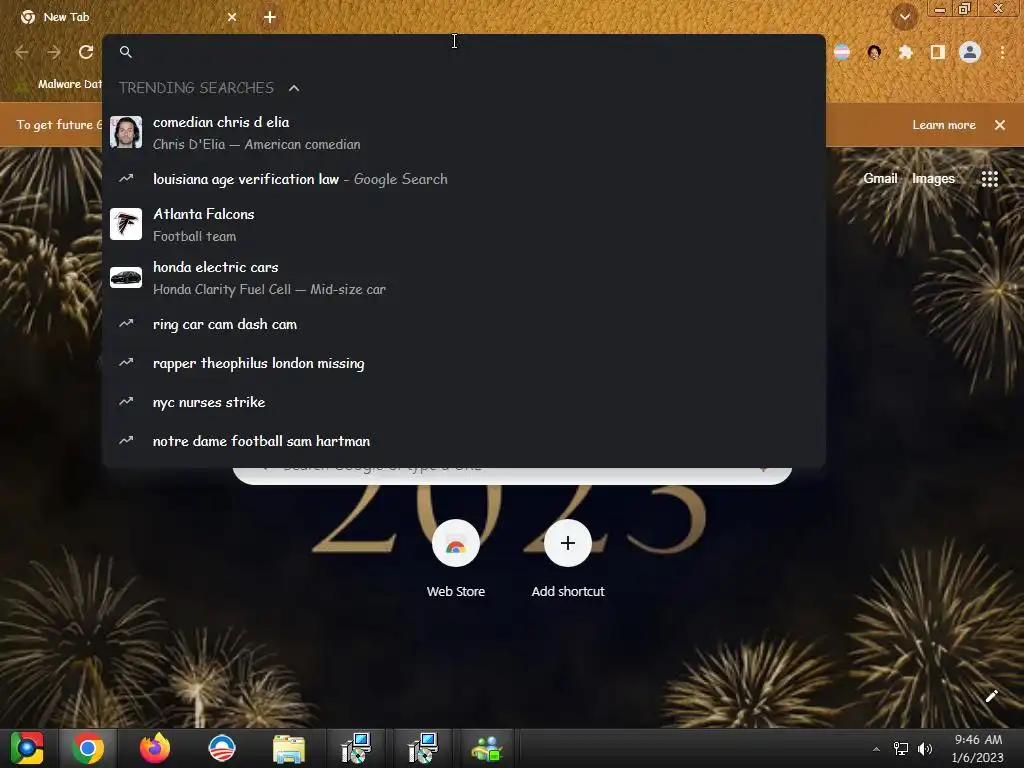
Task: Close the New Tab tab
Action: click(x=232, y=17)
